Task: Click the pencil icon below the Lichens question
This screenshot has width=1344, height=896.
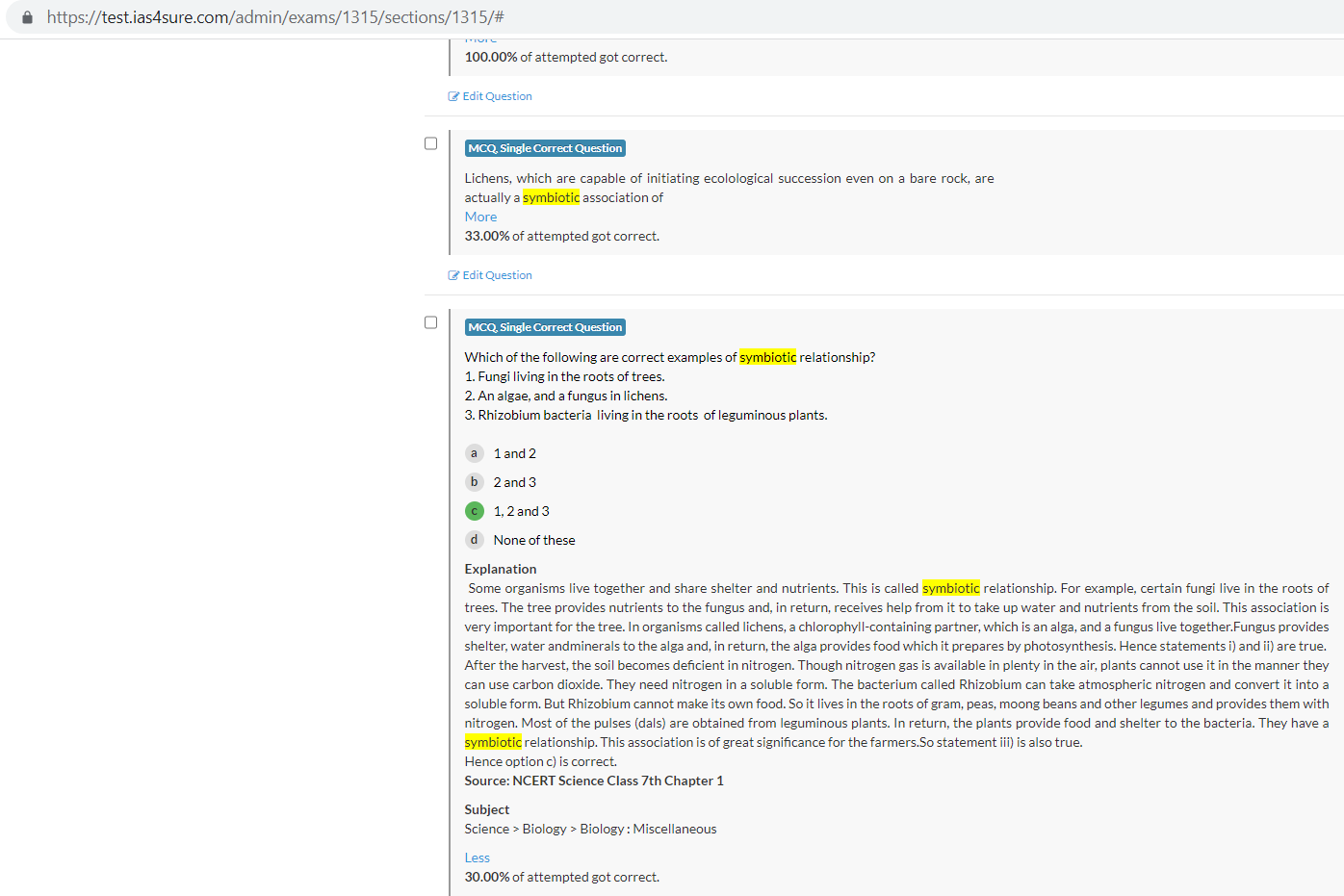Action: [453, 275]
